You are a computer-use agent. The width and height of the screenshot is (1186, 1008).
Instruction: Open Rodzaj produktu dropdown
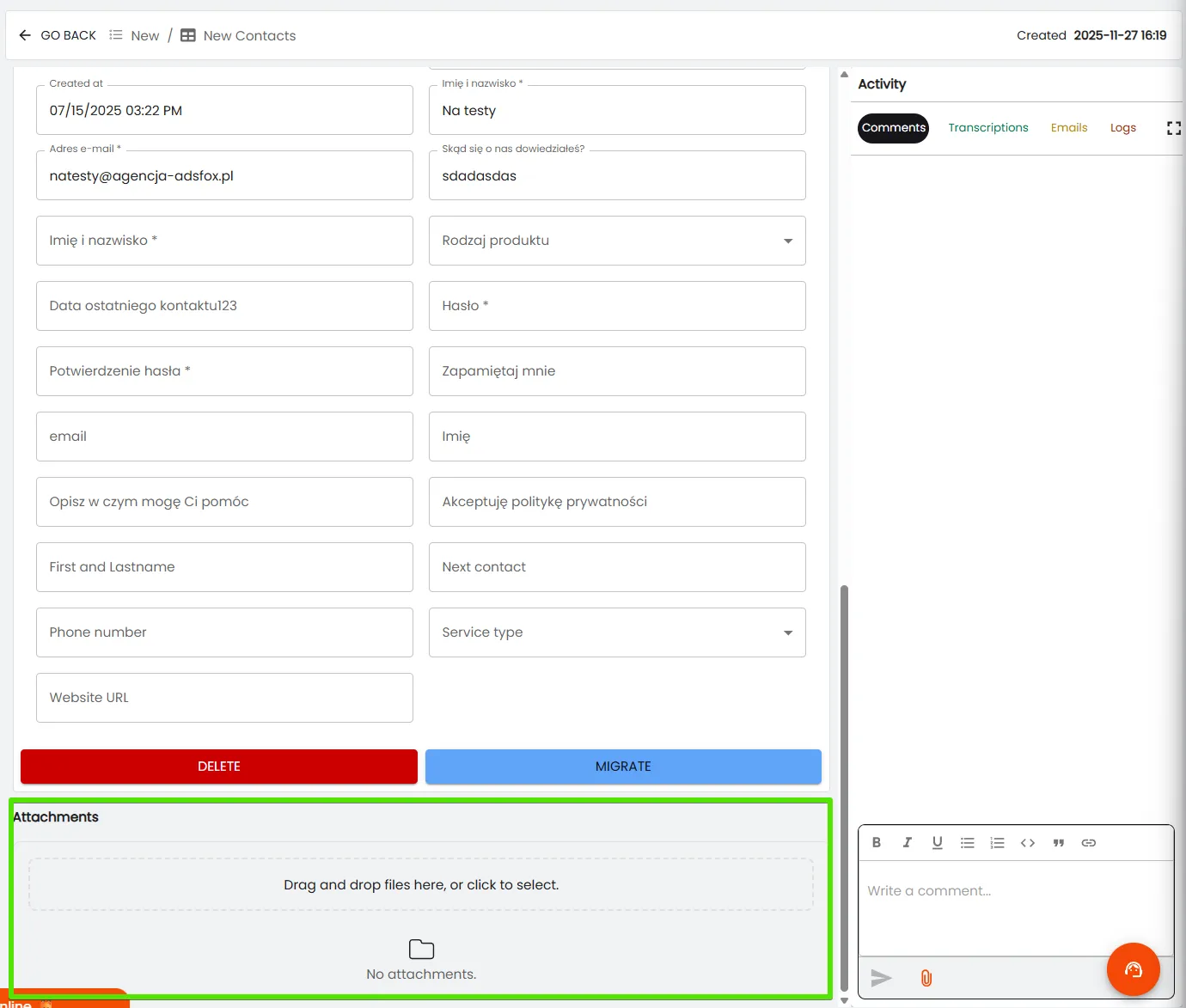tap(617, 241)
